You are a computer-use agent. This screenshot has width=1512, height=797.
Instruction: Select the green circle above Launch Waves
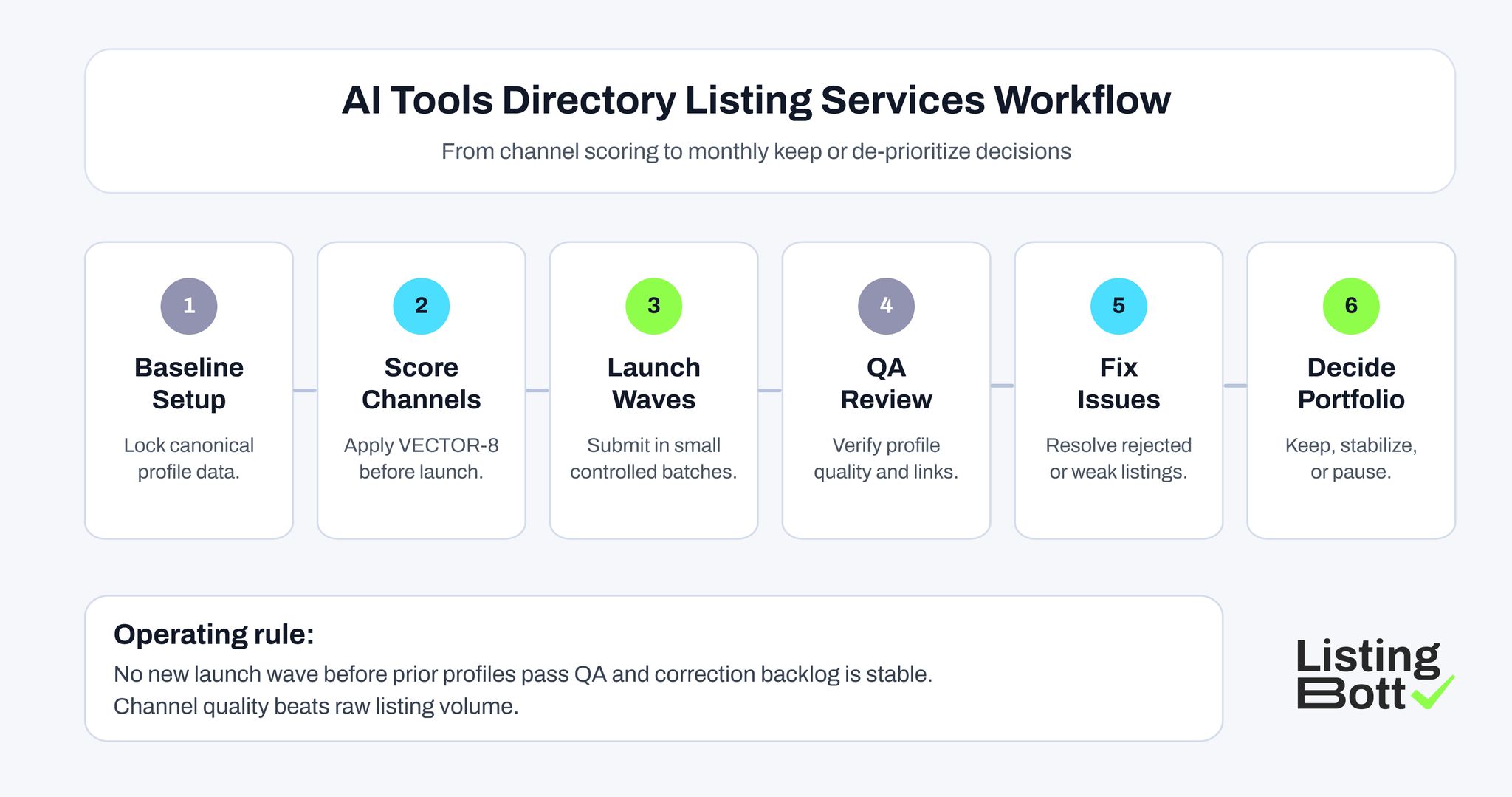coord(653,305)
